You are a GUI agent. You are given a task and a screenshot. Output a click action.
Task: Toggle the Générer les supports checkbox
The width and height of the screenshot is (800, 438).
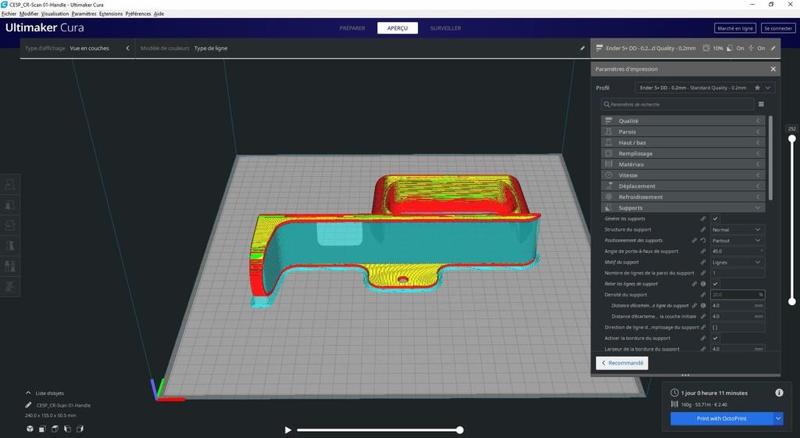coord(715,218)
